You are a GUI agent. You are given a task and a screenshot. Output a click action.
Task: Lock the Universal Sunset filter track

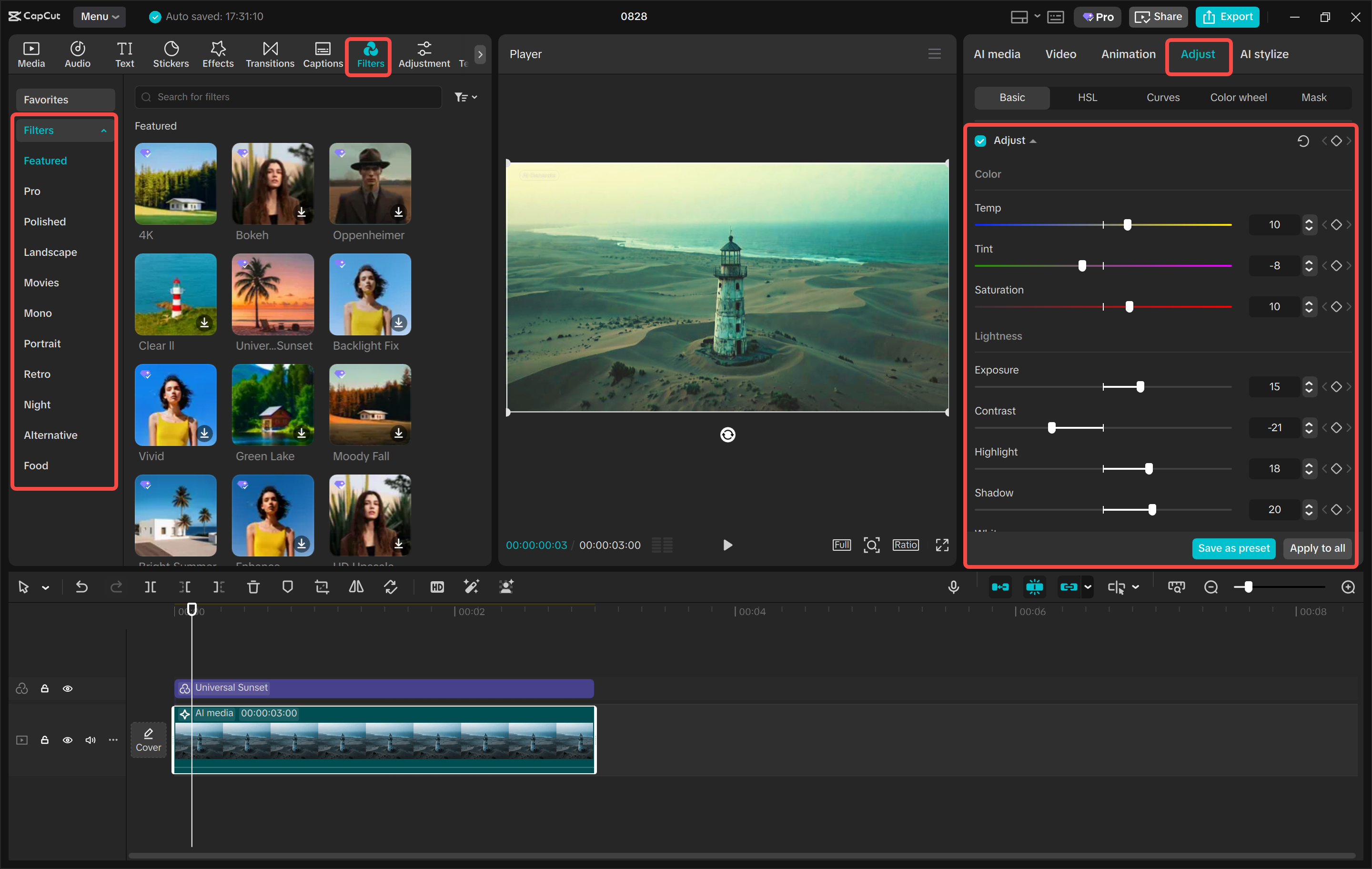(45, 688)
